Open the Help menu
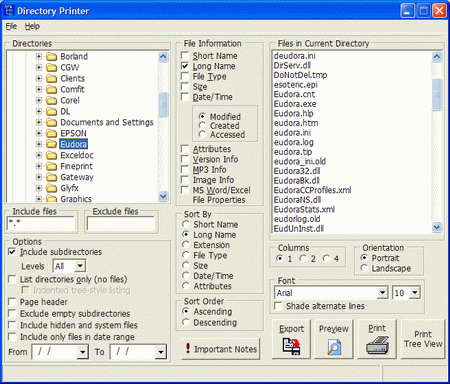 [32, 26]
